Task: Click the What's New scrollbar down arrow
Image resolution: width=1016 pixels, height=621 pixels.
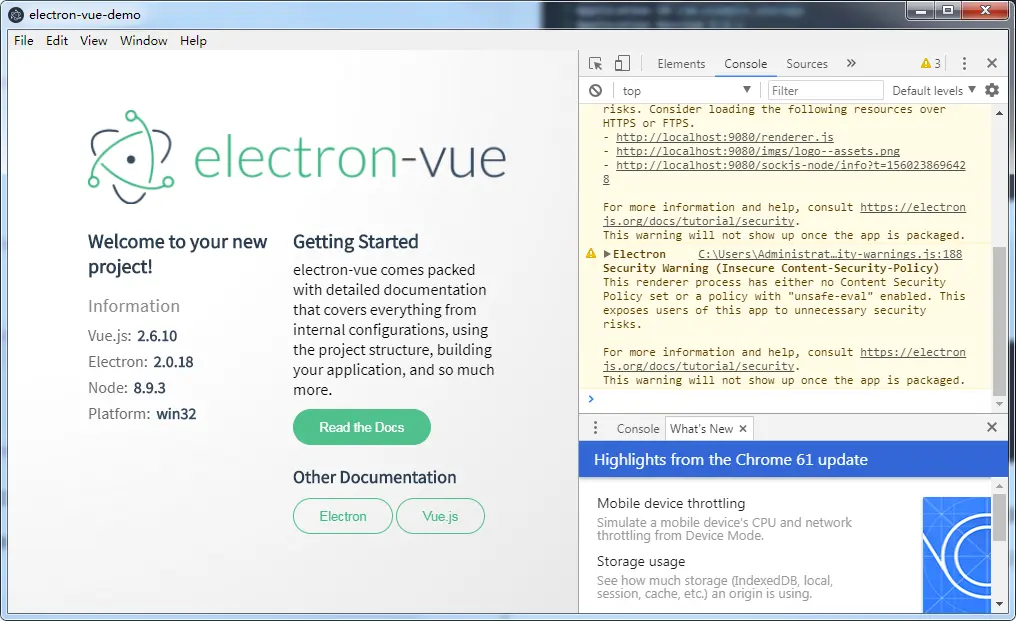Action: [x=999, y=603]
